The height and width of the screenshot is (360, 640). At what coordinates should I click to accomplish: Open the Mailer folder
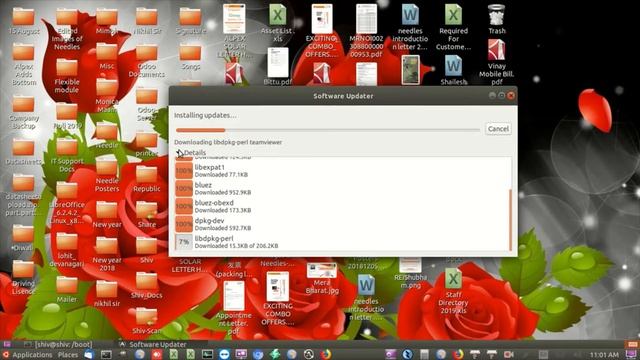[x=67, y=290]
